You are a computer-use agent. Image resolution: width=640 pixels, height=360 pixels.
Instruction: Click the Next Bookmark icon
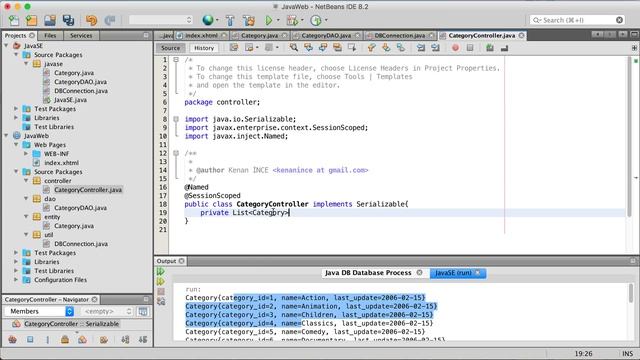click(386, 48)
